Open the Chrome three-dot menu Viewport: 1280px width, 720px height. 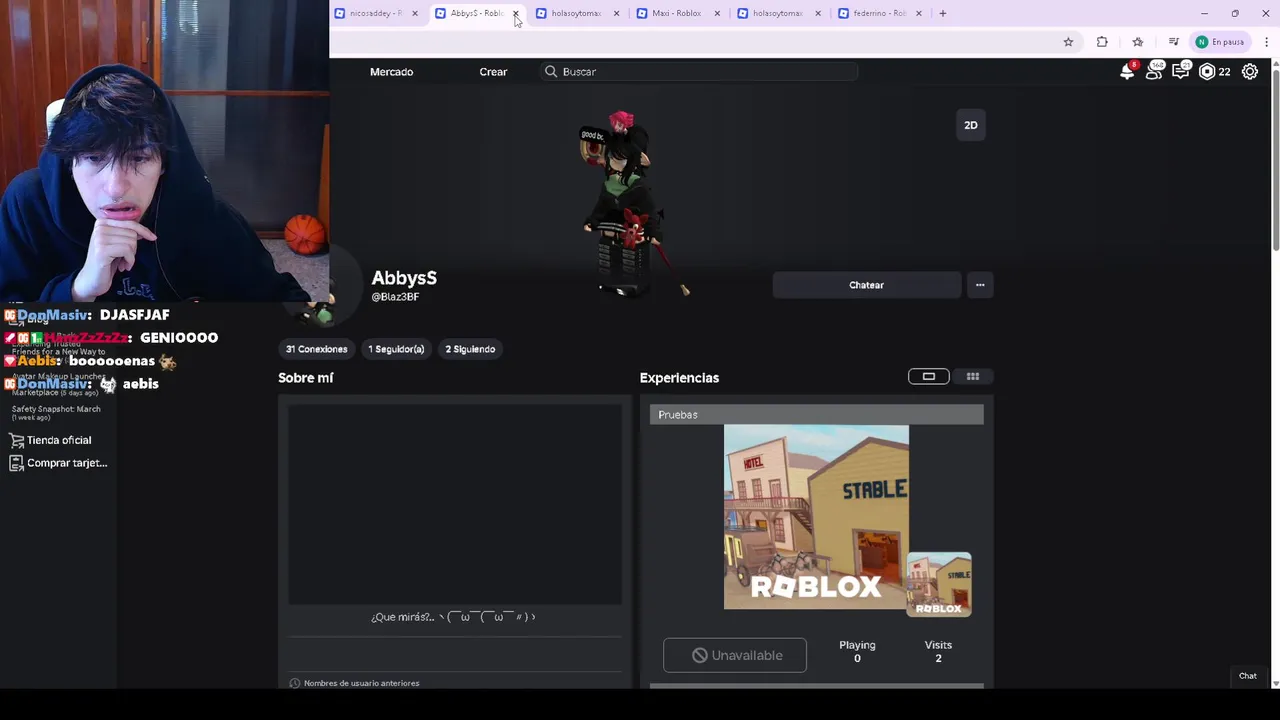1267,42
